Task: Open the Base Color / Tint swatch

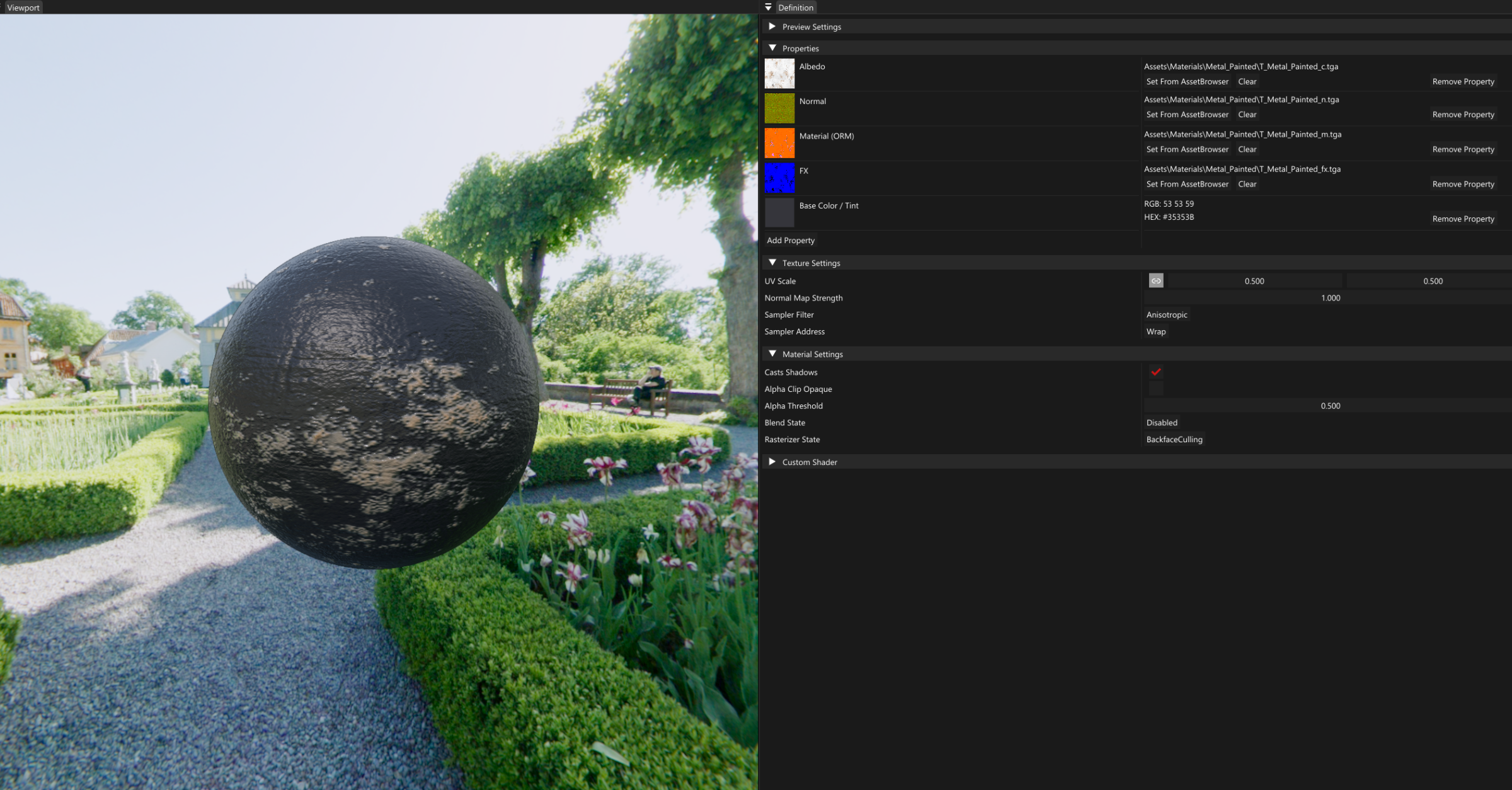Action: tap(779, 212)
